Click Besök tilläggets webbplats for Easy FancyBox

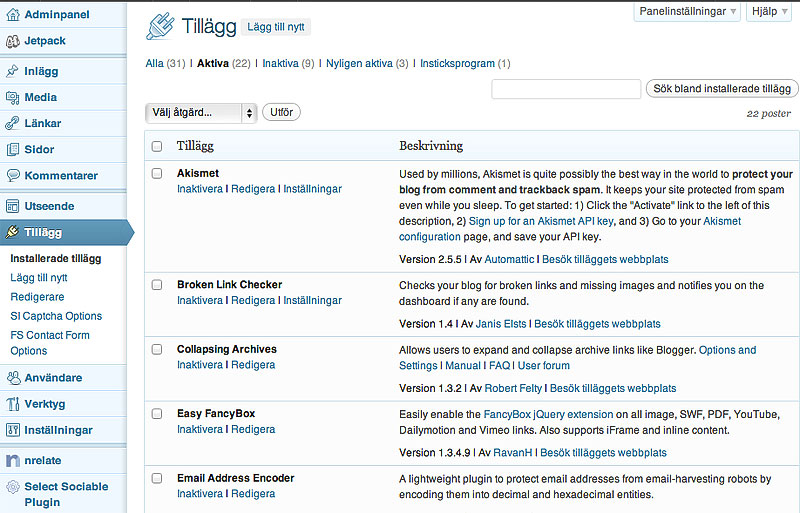604,453
